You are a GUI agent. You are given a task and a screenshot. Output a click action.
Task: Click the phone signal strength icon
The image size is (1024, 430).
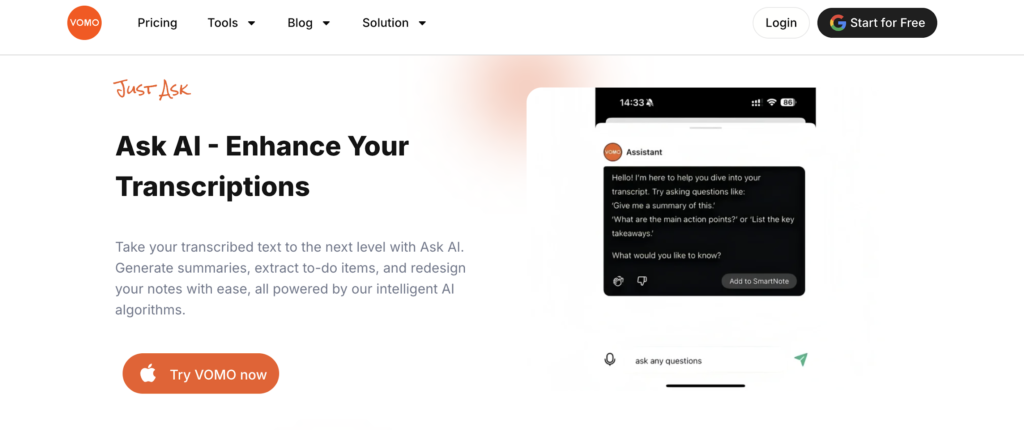pyautogui.click(x=757, y=103)
